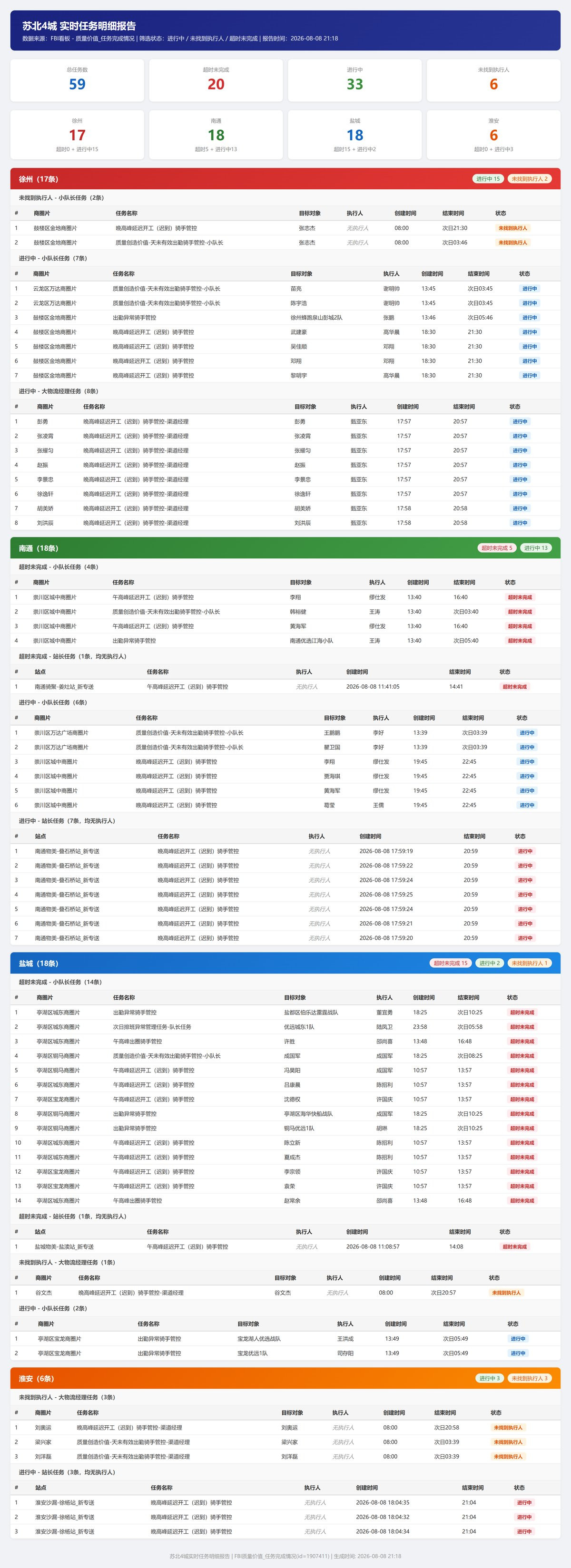Click the 淮安 6 city summary card
The width and height of the screenshot is (571, 1568).
tap(494, 135)
